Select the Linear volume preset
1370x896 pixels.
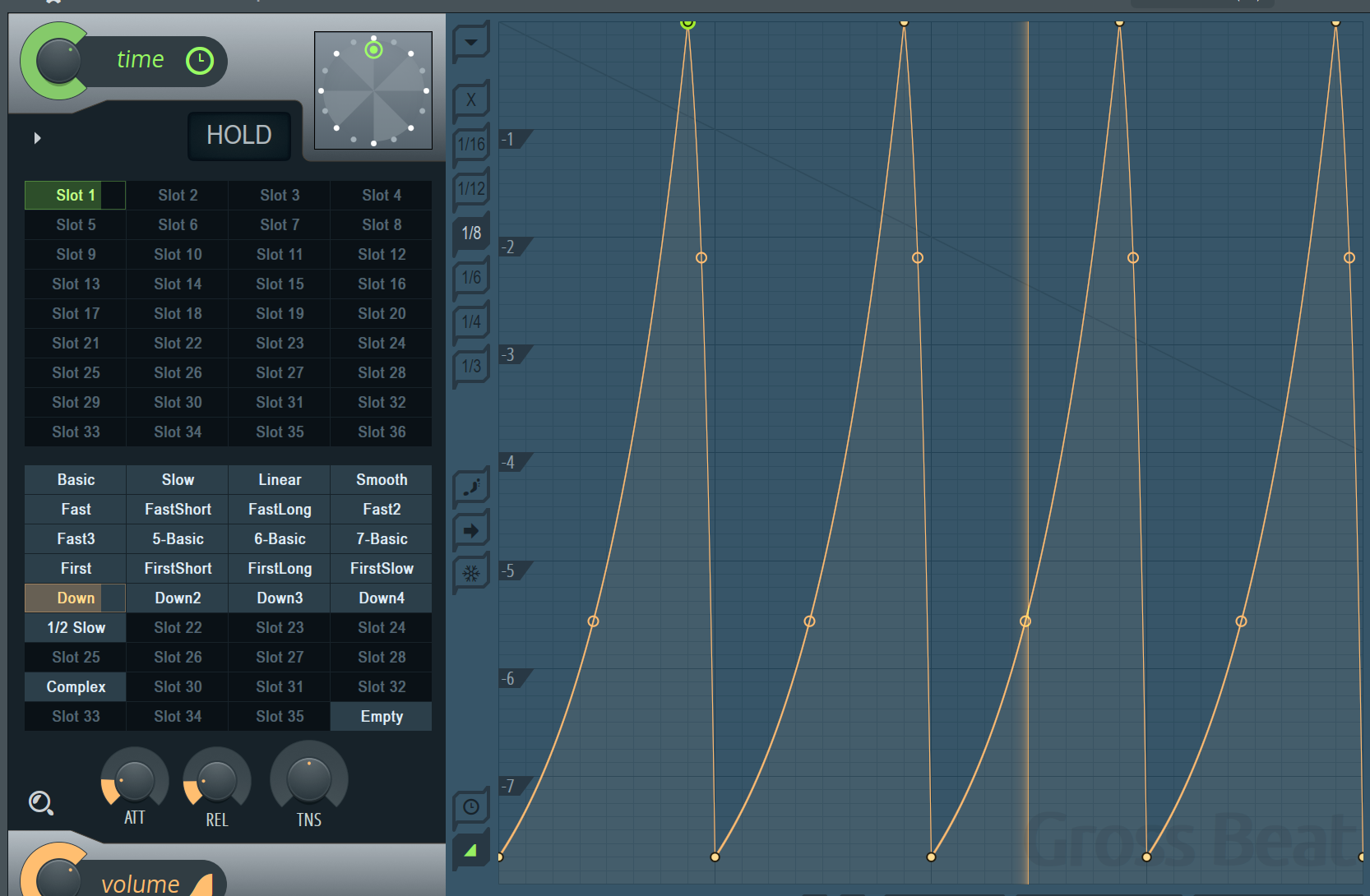280,479
